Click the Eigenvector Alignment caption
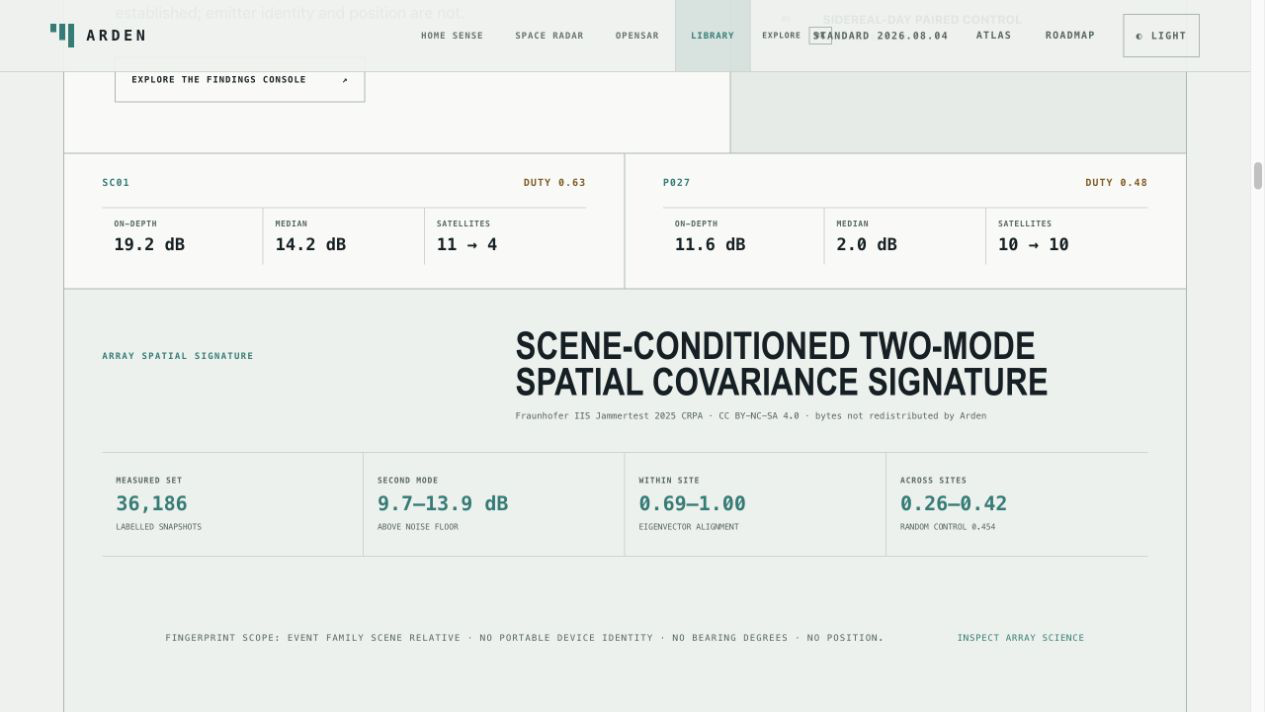1265x712 pixels. coord(689,527)
